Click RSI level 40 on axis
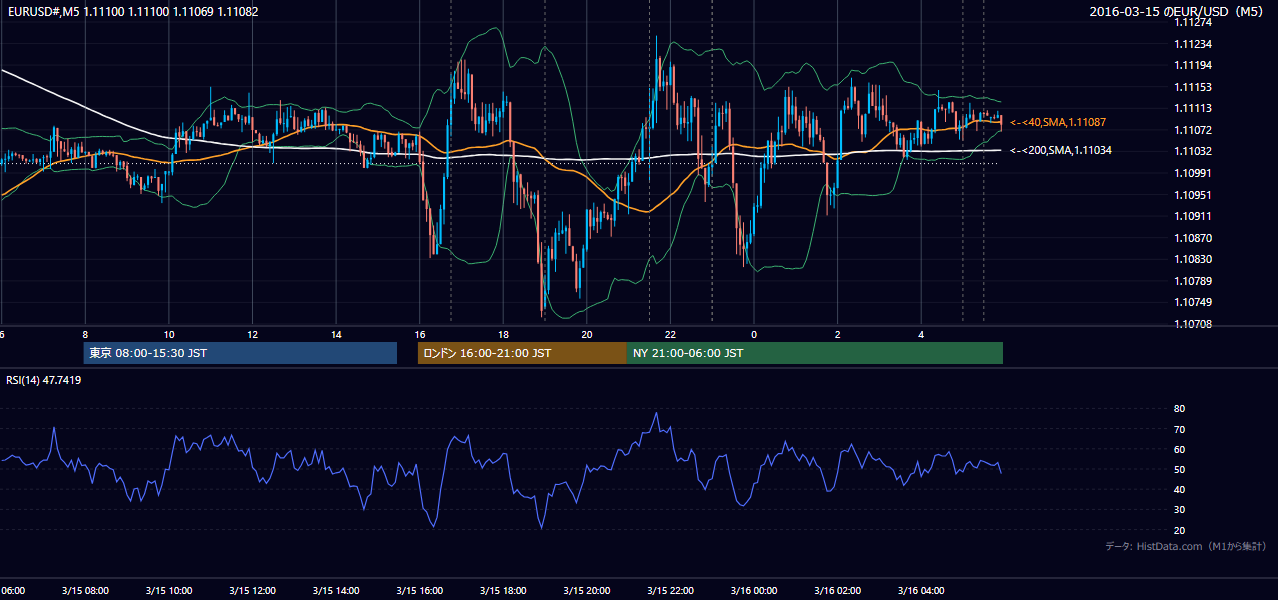Viewport: 1278px width, 600px height. click(1180, 489)
